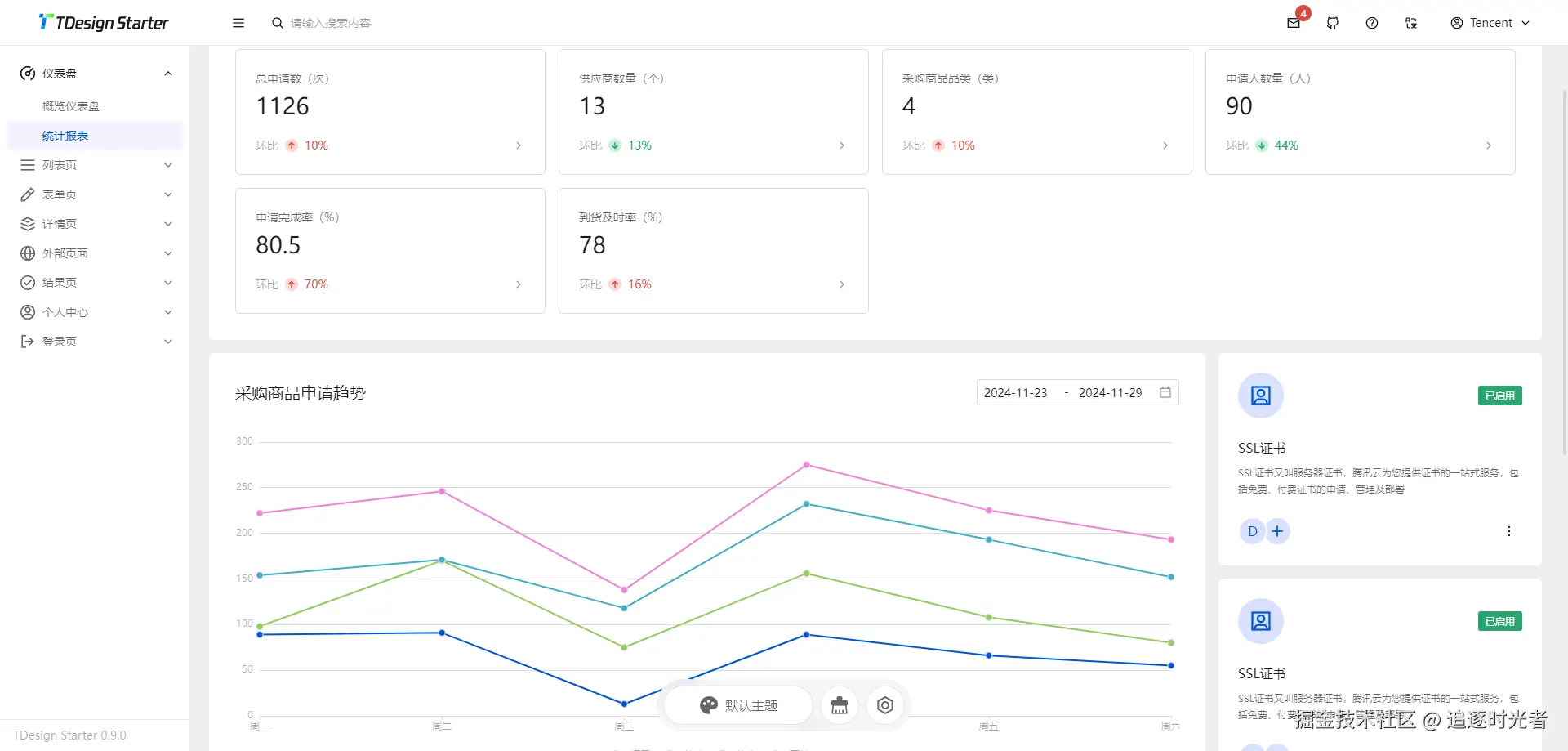
Task: Open Tencent user account dropdown
Action: click(1490, 23)
